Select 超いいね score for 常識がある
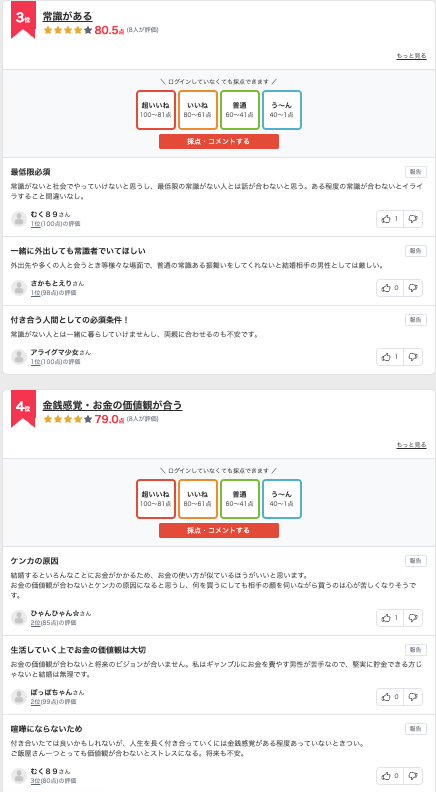 (156, 110)
